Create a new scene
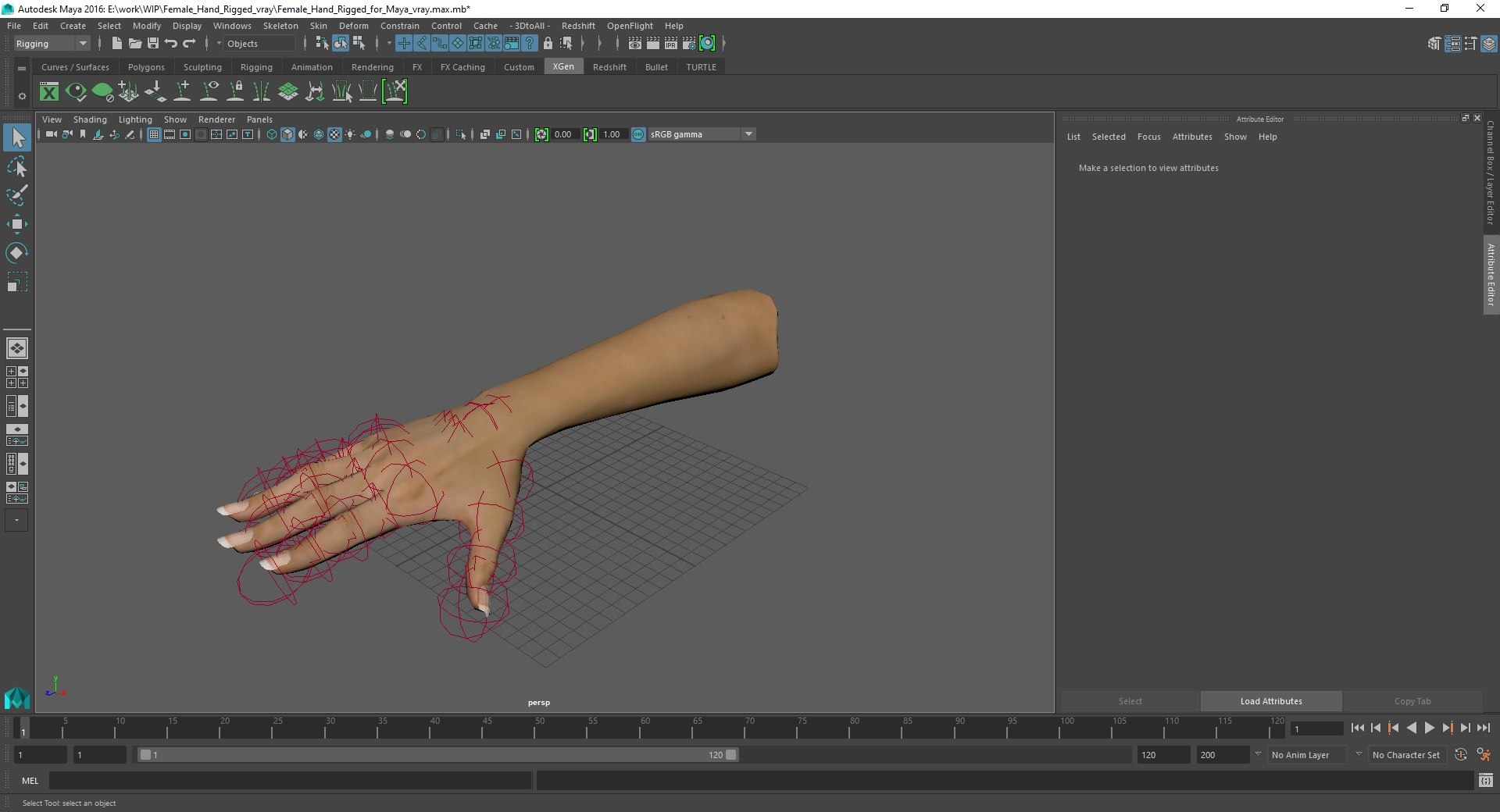Viewport: 1500px width, 812px height. (116, 44)
